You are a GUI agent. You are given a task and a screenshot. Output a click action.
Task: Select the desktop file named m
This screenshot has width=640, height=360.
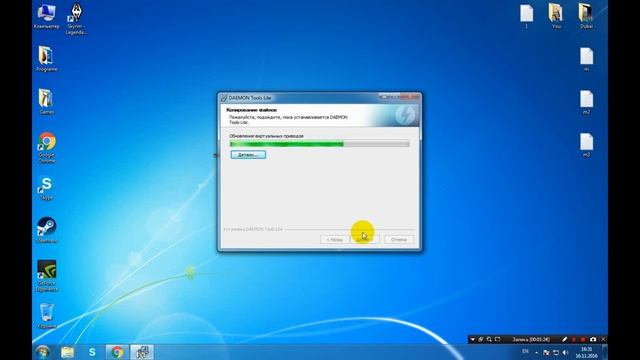pyautogui.click(x=587, y=59)
